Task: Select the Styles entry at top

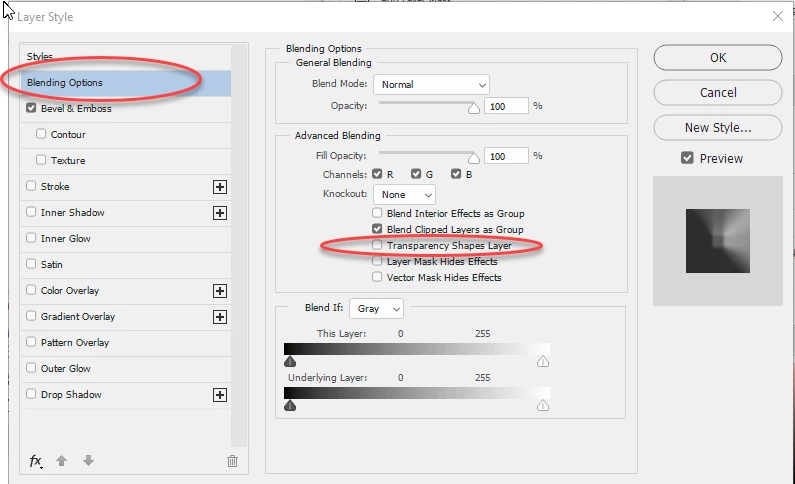Action: [x=40, y=56]
